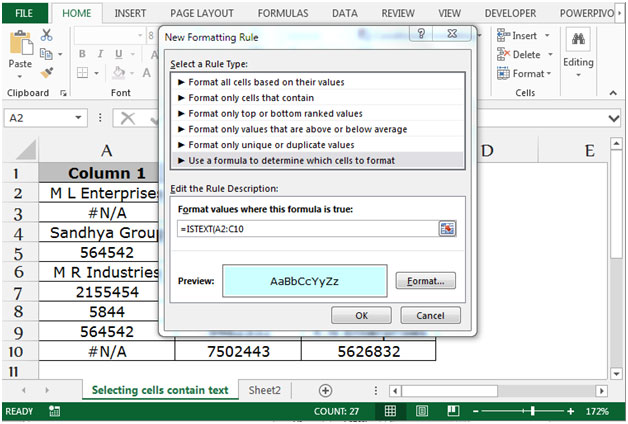
Task: Switch to Page Break Preview icon
Action: point(453,411)
